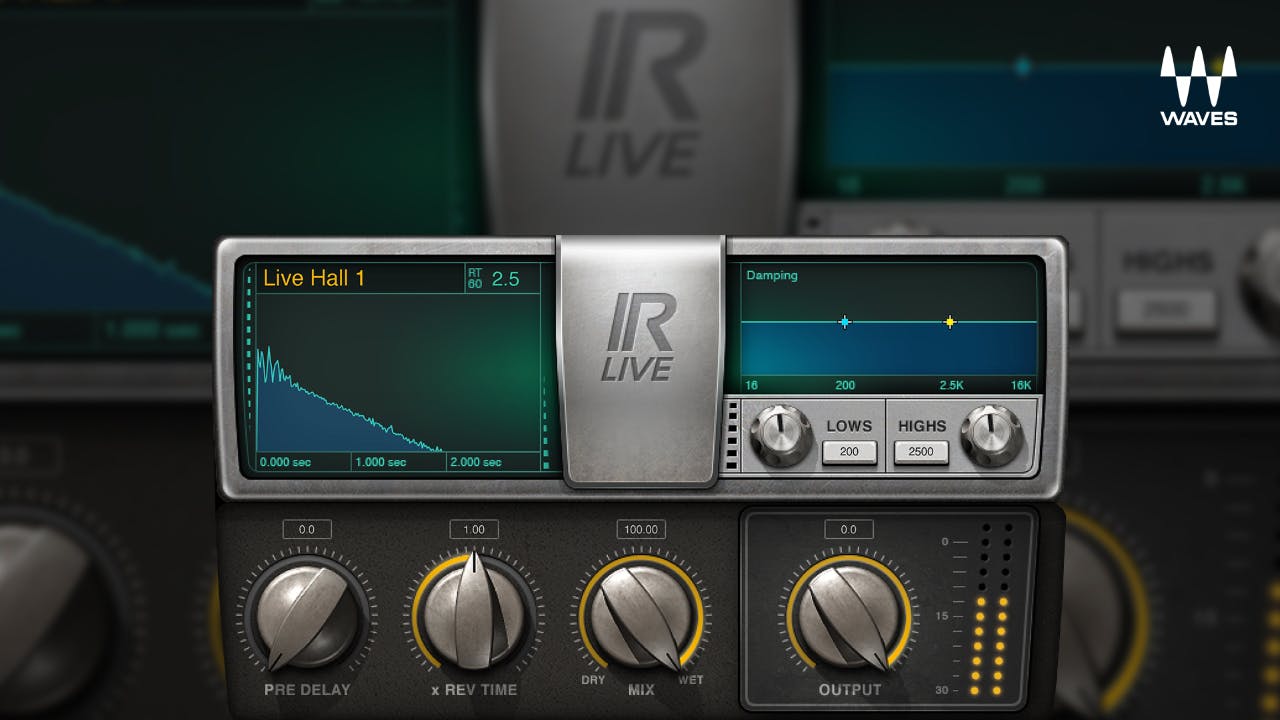The image size is (1280, 720).
Task: Click the impulse response waveform display
Action: [398, 373]
